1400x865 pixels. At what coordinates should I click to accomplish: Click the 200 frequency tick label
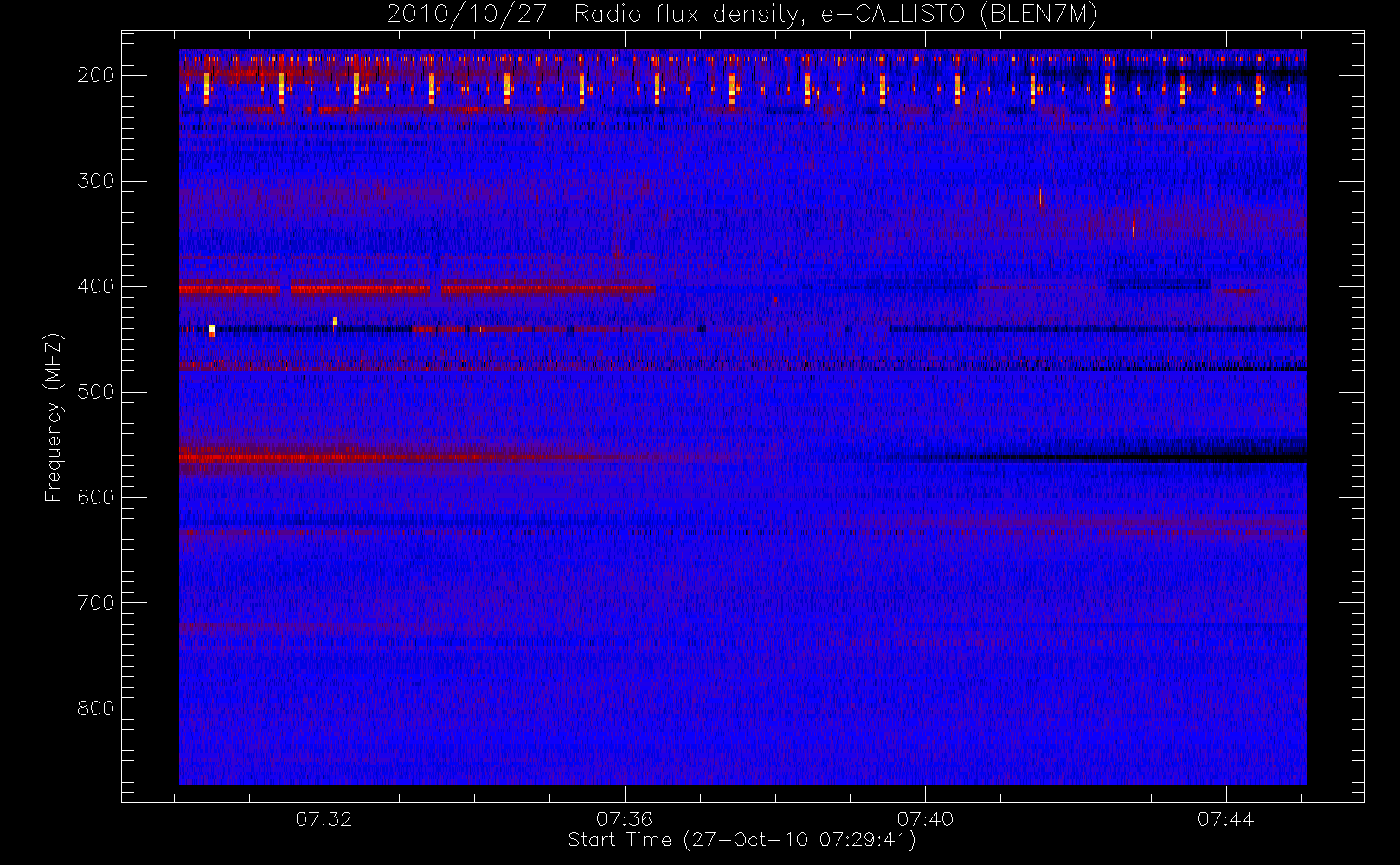point(96,75)
